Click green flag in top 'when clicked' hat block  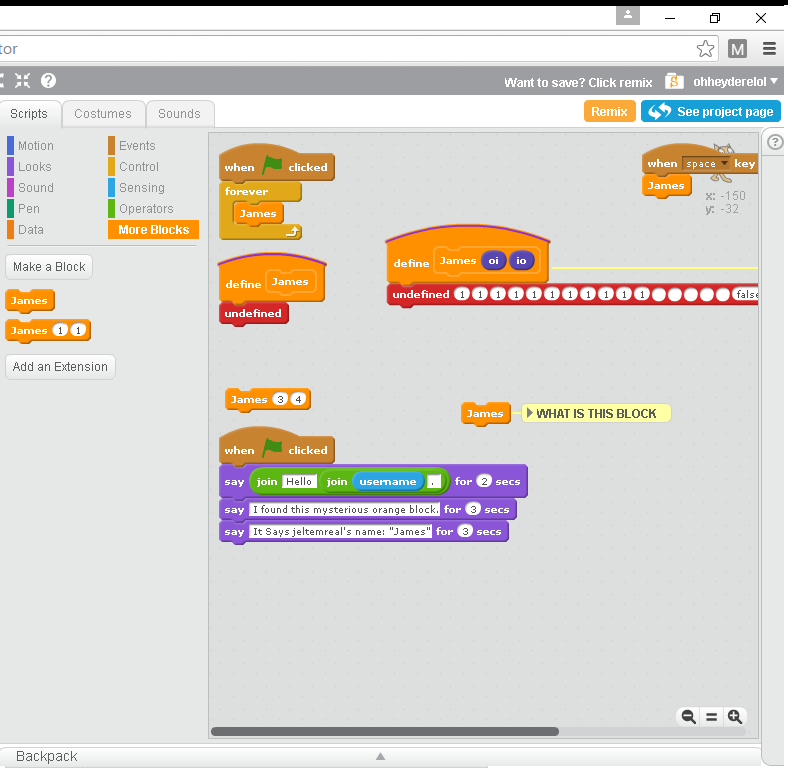coord(272,165)
